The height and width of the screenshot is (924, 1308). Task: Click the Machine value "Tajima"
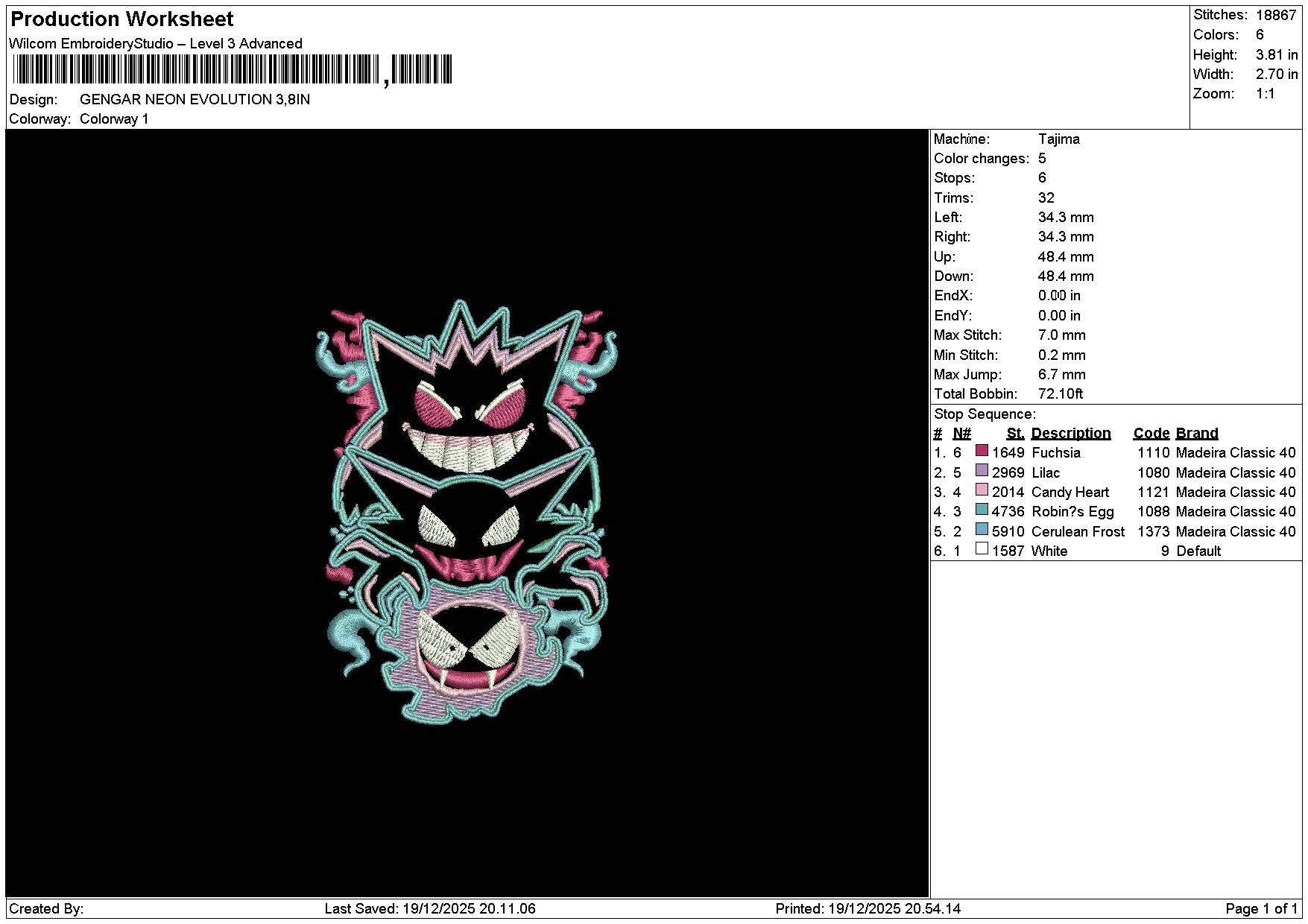(1058, 139)
